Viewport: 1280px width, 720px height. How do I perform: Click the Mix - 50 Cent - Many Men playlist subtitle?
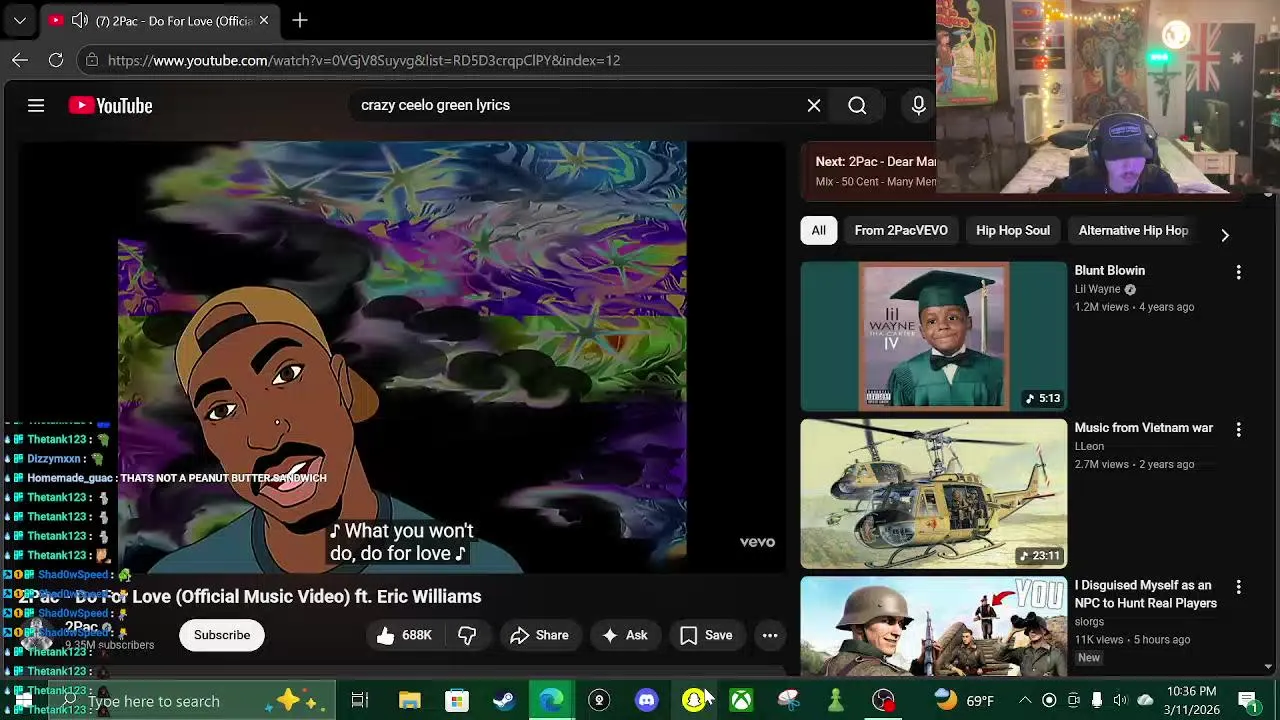(875, 181)
